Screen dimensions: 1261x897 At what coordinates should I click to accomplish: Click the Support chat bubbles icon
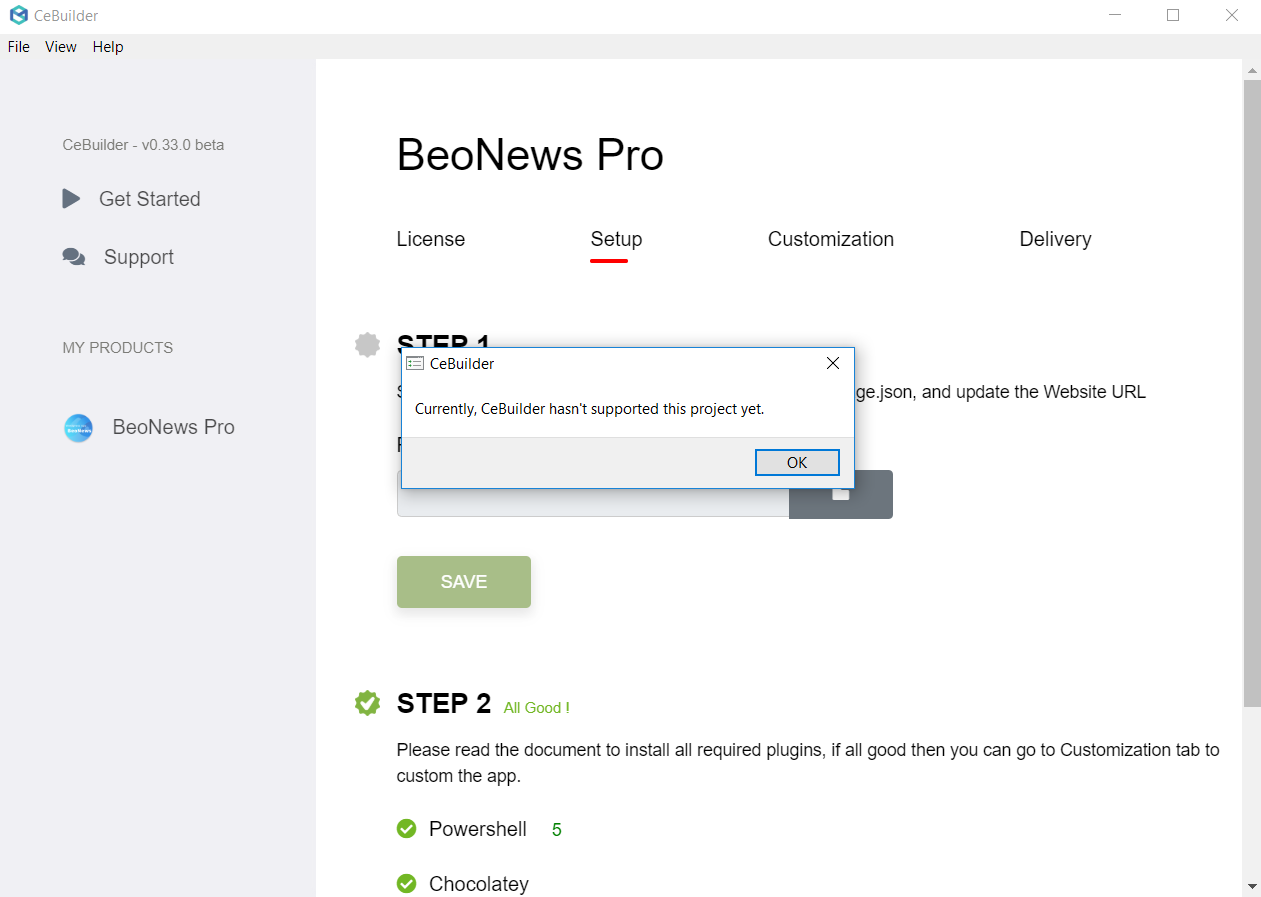[x=74, y=257]
